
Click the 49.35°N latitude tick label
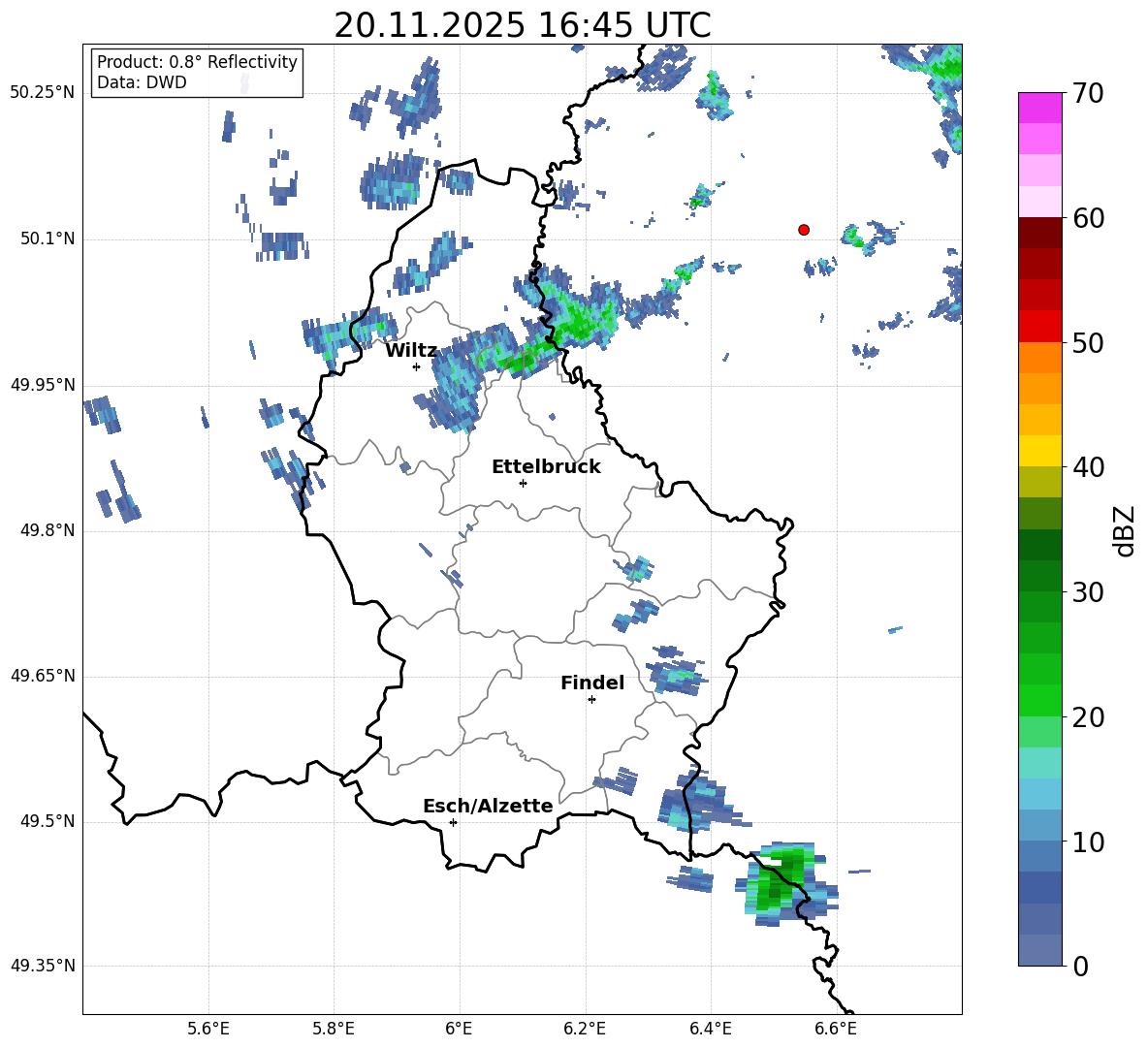[43, 966]
